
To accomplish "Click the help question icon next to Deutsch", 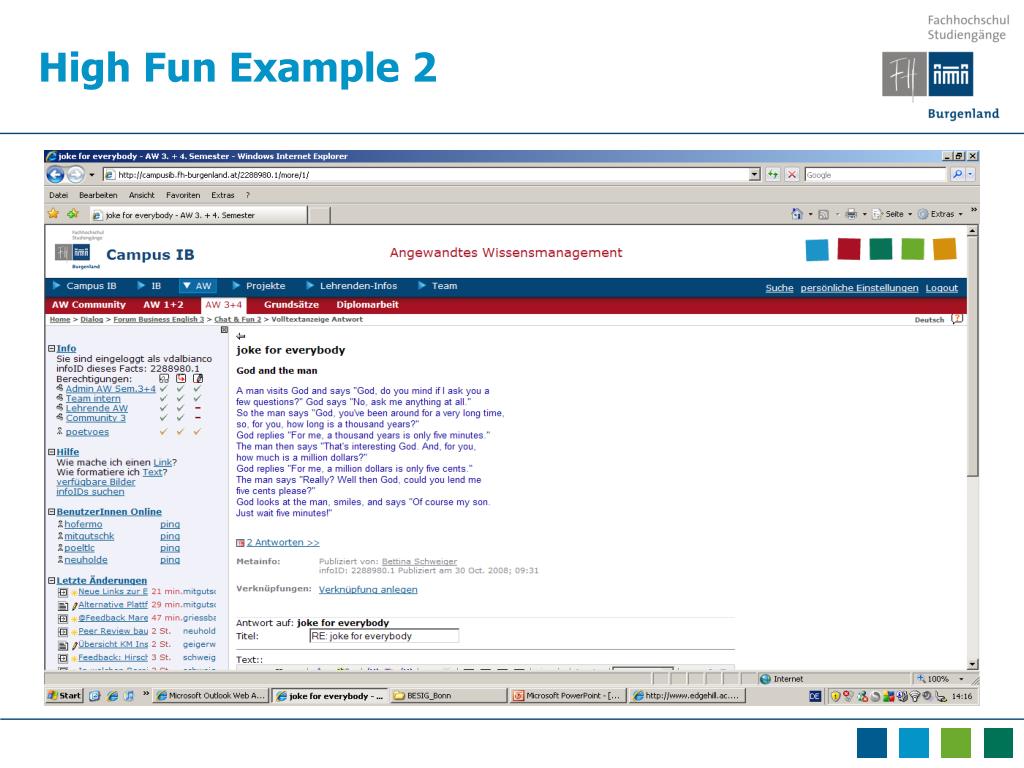I will coord(957,319).
